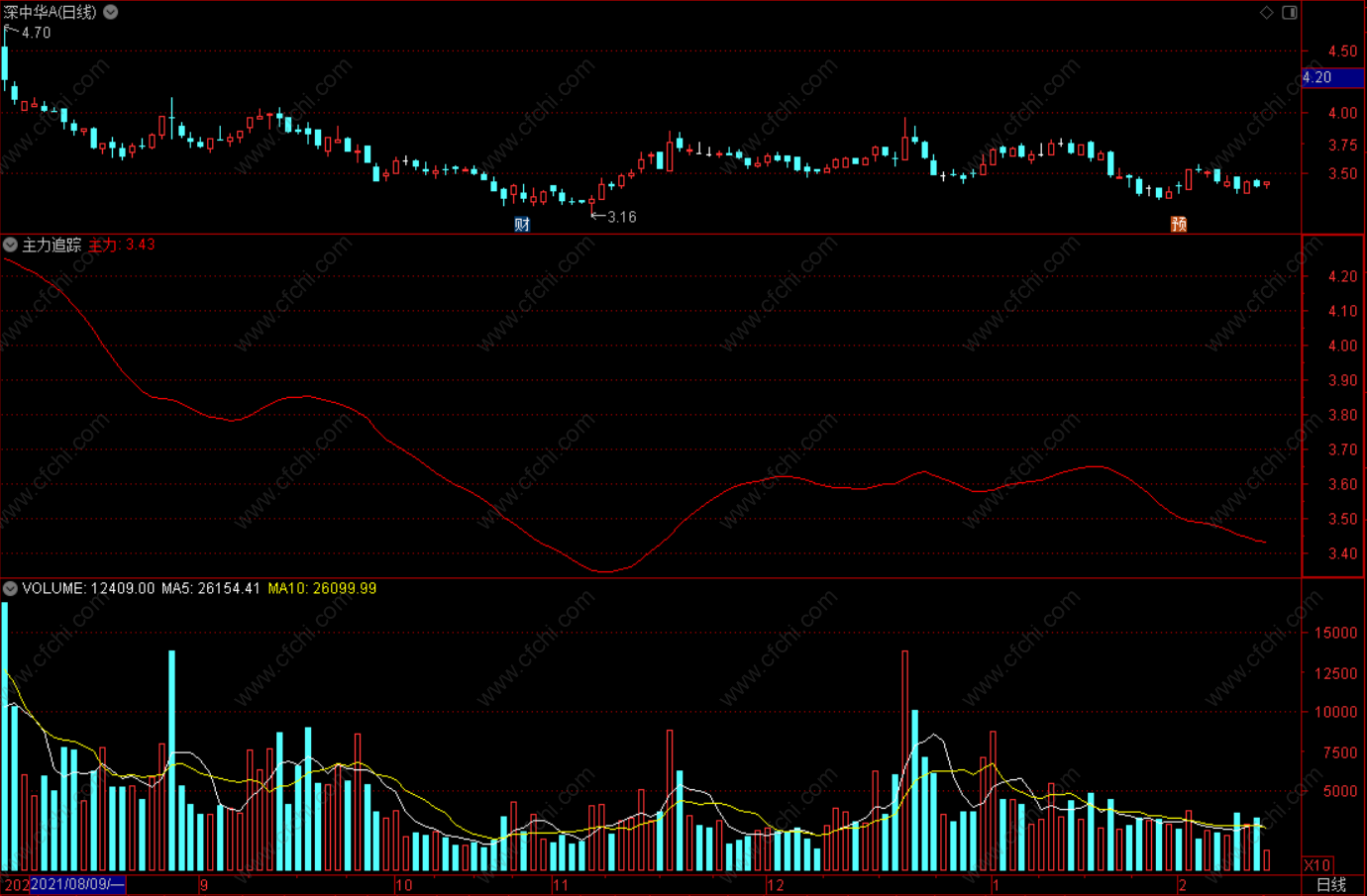
Task: Click the 3.75 price axis label
Action: [x=1342, y=145]
